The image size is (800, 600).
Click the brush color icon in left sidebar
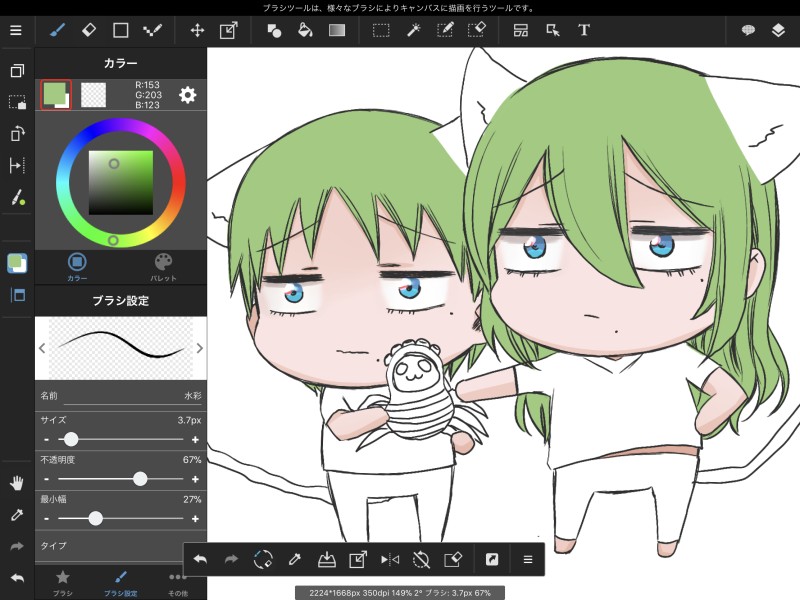click(x=17, y=197)
